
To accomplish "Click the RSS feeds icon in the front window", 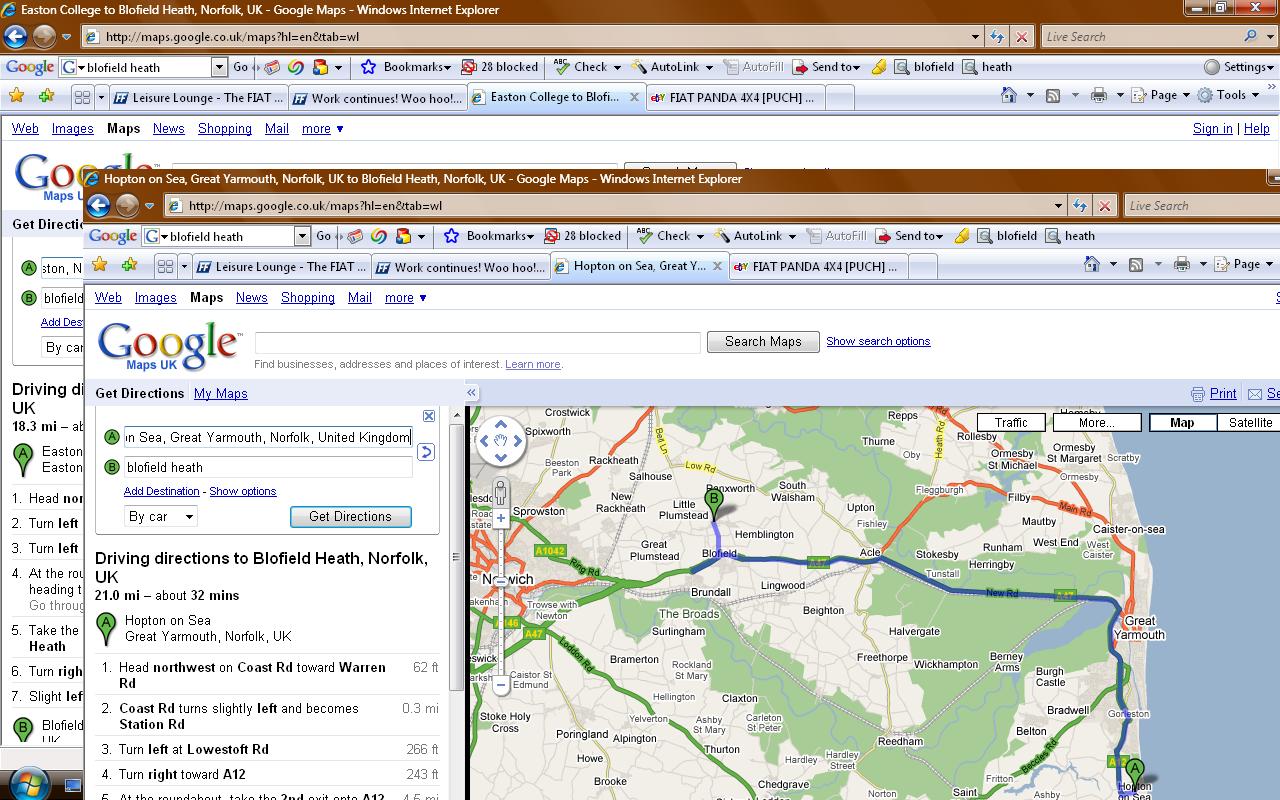I will coord(1136,264).
